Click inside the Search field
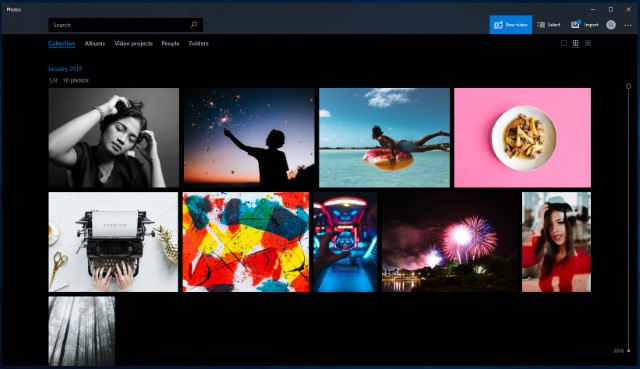640x369 pixels. [x=118, y=25]
